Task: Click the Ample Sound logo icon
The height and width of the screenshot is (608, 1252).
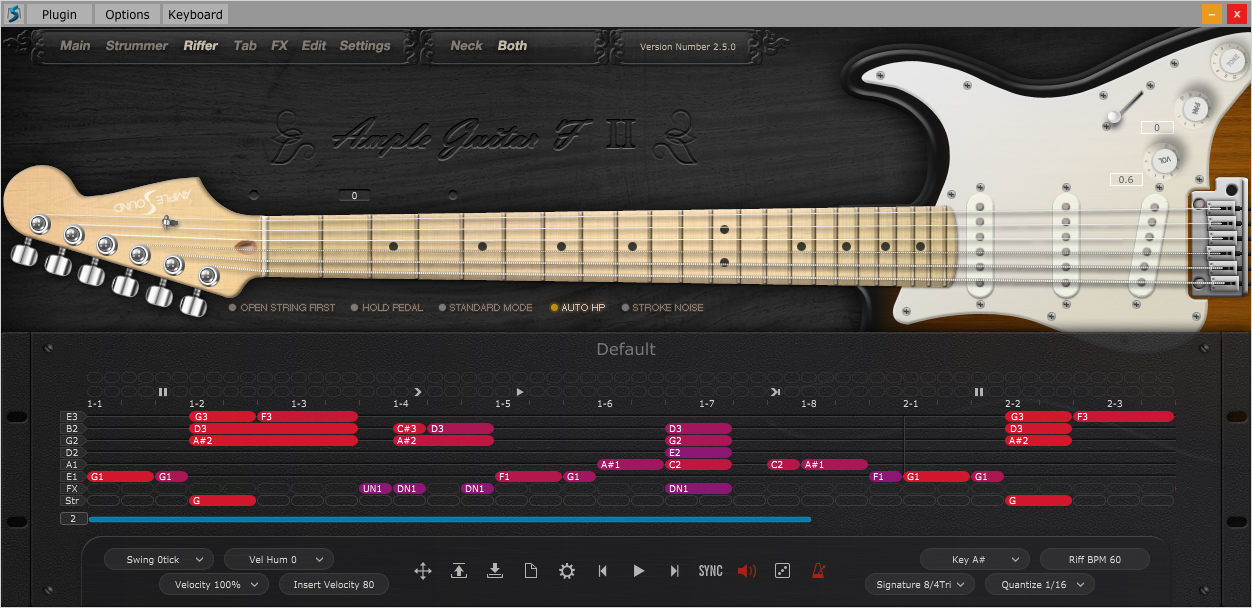Action: tap(14, 14)
